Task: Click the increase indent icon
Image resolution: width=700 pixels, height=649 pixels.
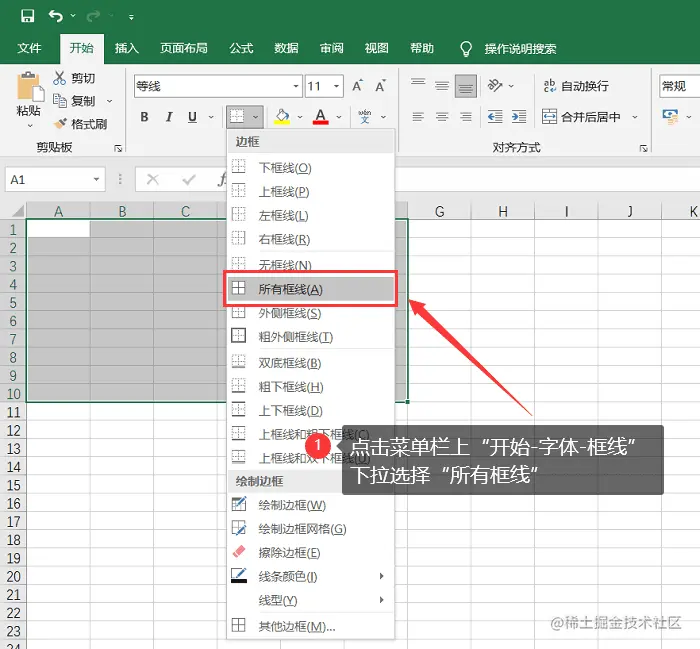Action: (x=518, y=117)
